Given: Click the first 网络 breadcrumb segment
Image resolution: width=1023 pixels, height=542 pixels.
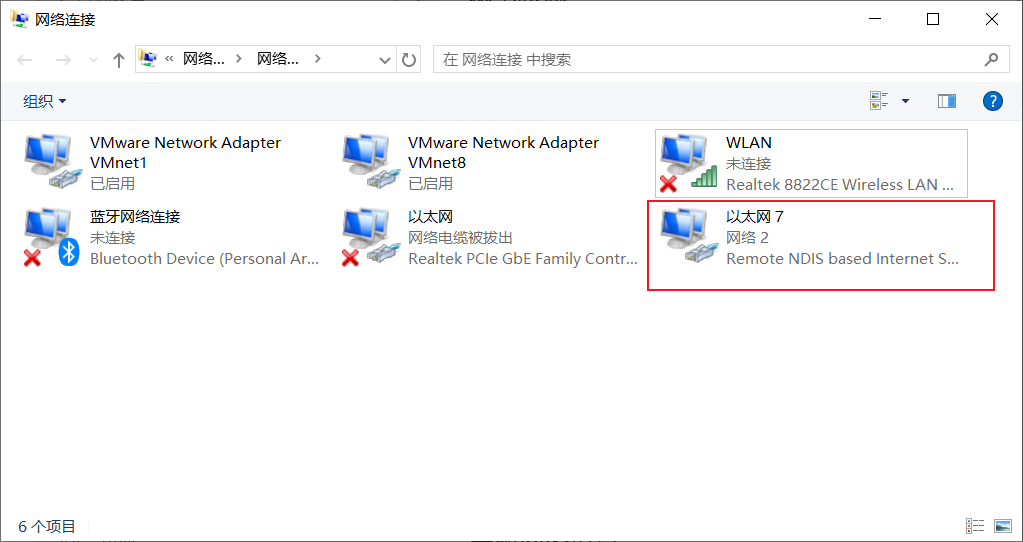Looking at the screenshot, I should point(204,59).
